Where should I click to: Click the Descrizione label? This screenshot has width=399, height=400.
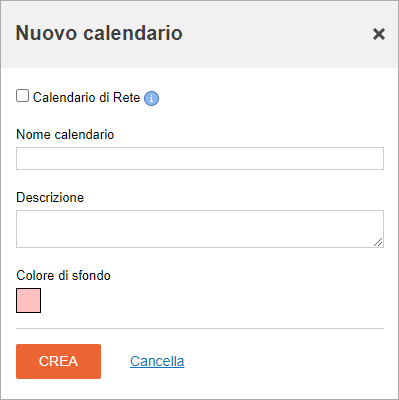(x=50, y=197)
